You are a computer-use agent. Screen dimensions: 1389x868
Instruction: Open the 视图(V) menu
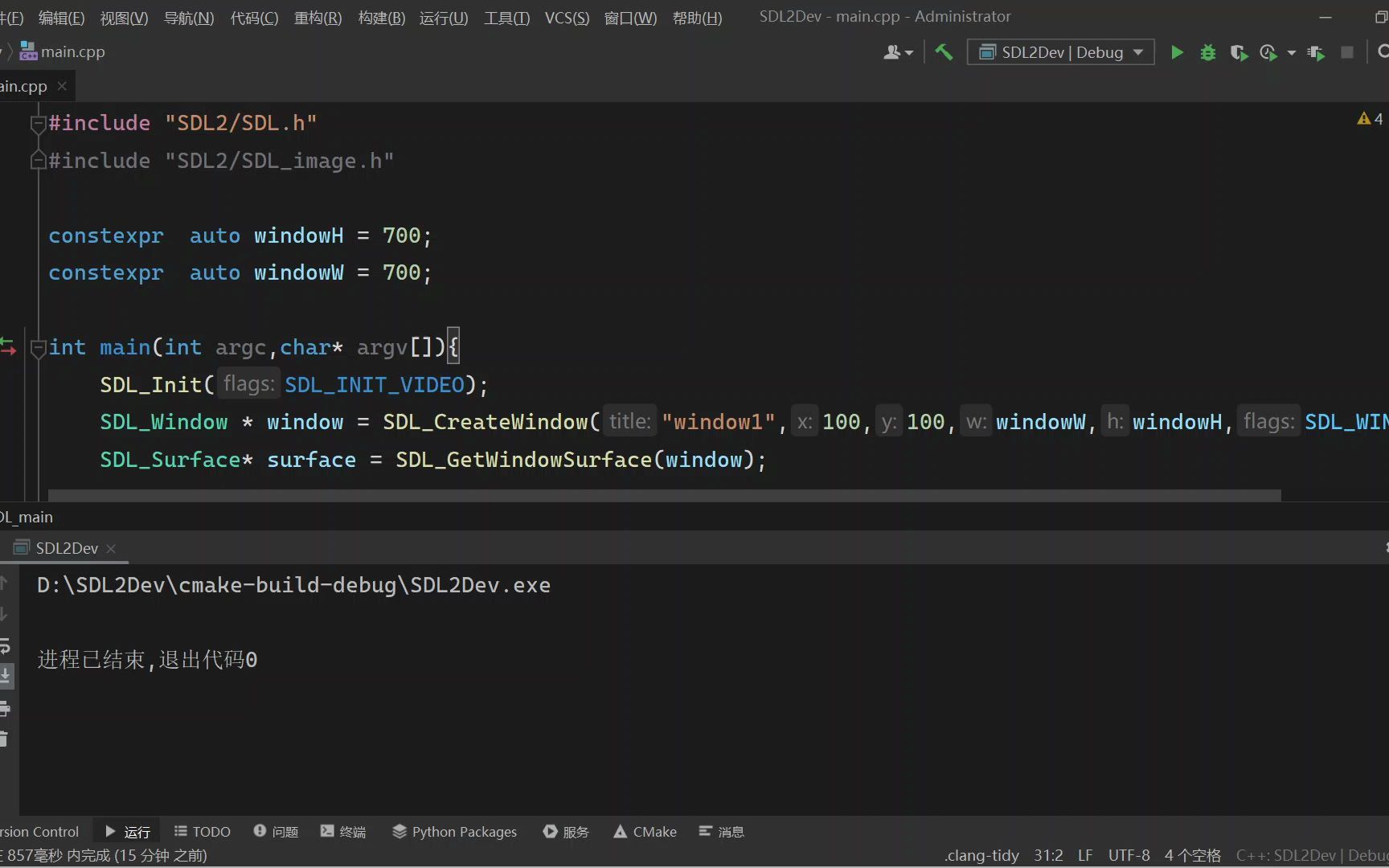click(124, 18)
